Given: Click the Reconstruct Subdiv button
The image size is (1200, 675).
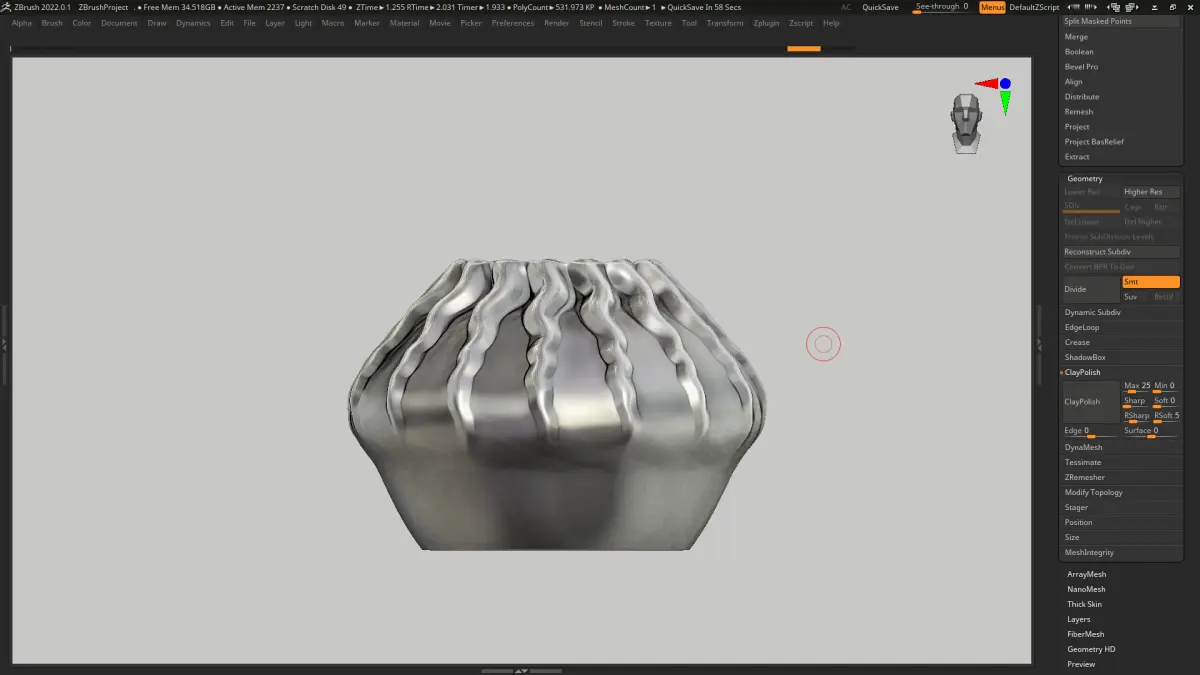Looking at the screenshot, I should point(1120,252).
